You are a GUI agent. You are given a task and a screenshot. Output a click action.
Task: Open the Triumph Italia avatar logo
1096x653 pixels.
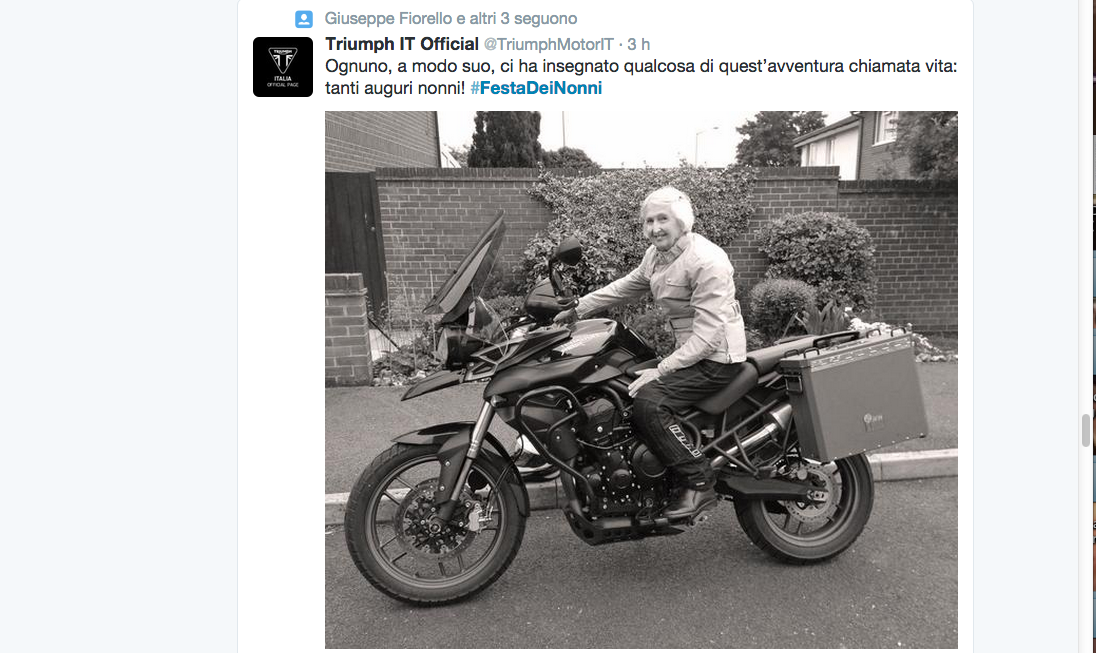click(x=282, y=67)
